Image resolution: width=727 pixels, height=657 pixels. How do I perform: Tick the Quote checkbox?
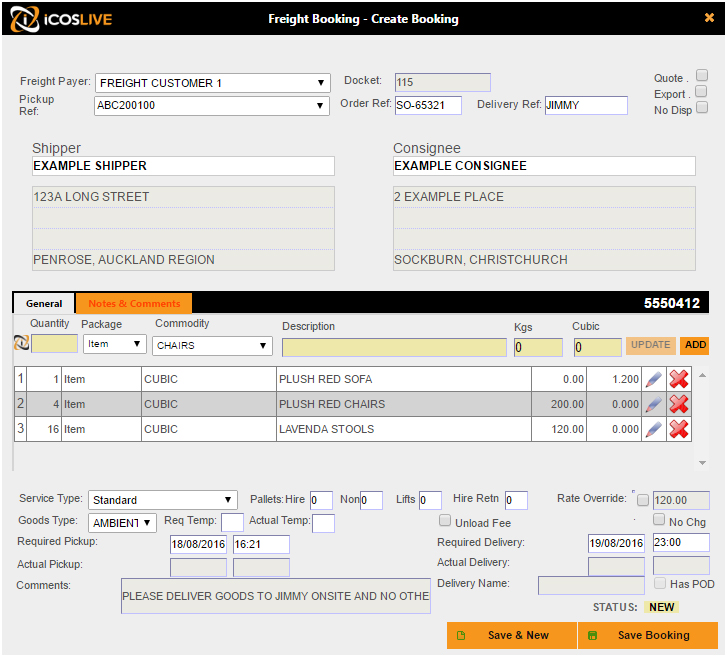point(702,75)
